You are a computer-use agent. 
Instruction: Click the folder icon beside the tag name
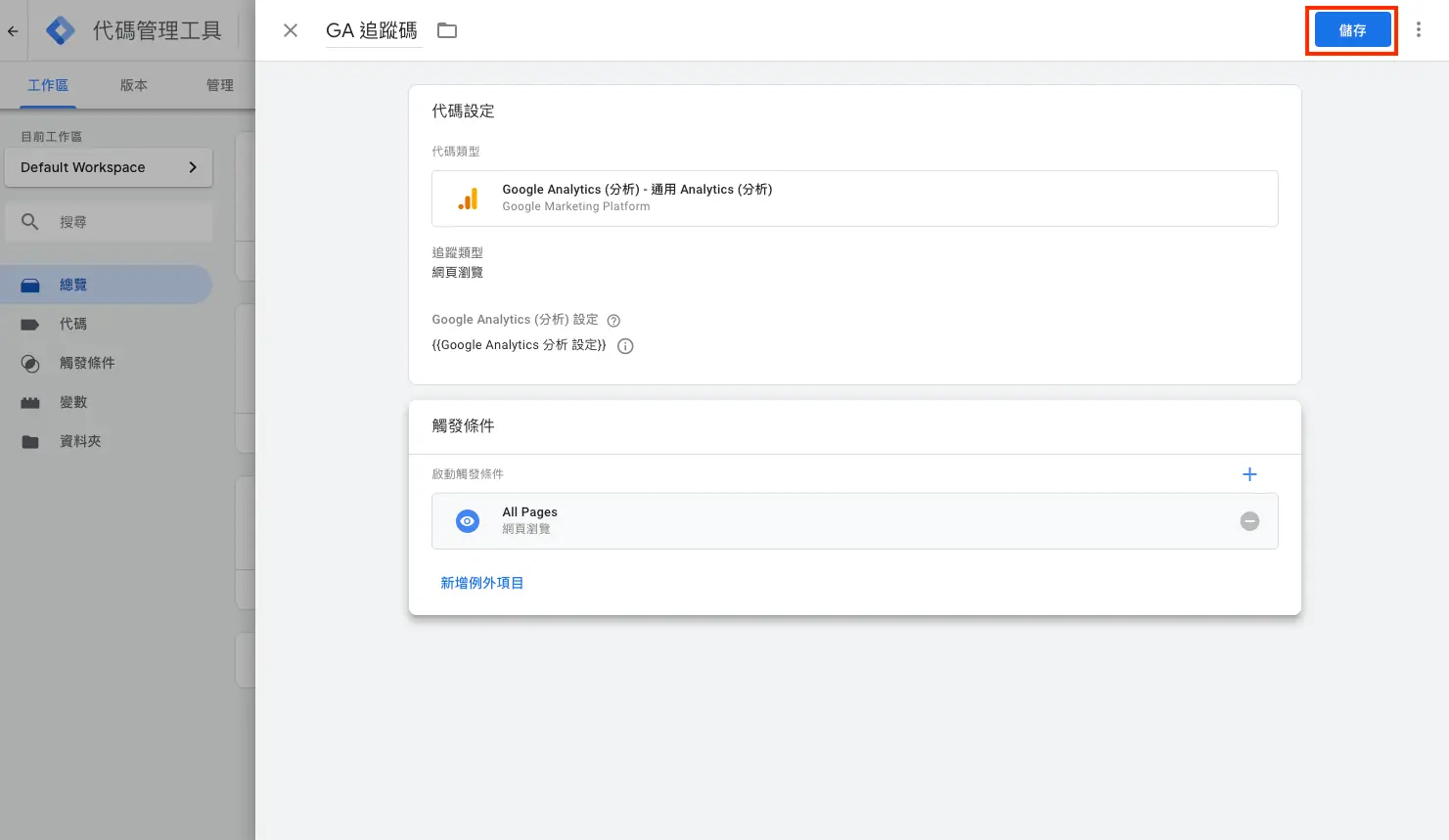click(x=447, y=30)
